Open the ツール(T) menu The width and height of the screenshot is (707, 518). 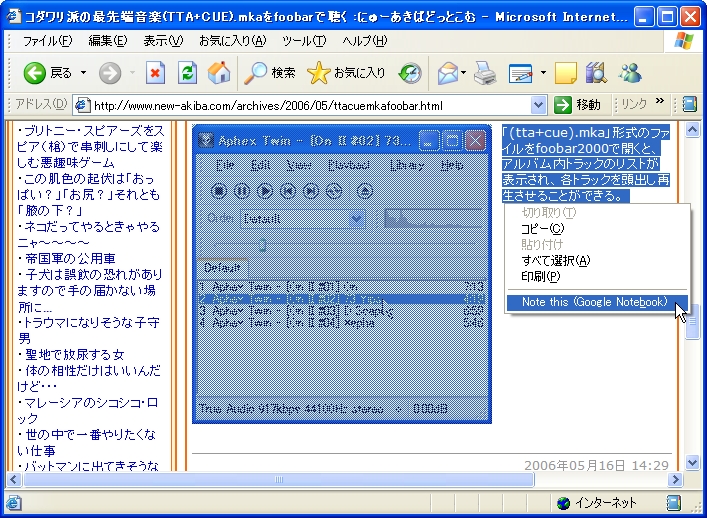point(304,41)
